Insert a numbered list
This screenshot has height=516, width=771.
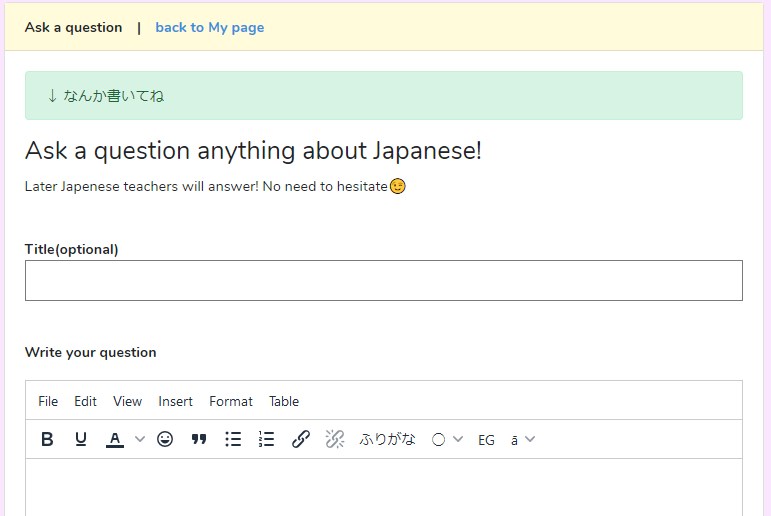coord(266,439)
